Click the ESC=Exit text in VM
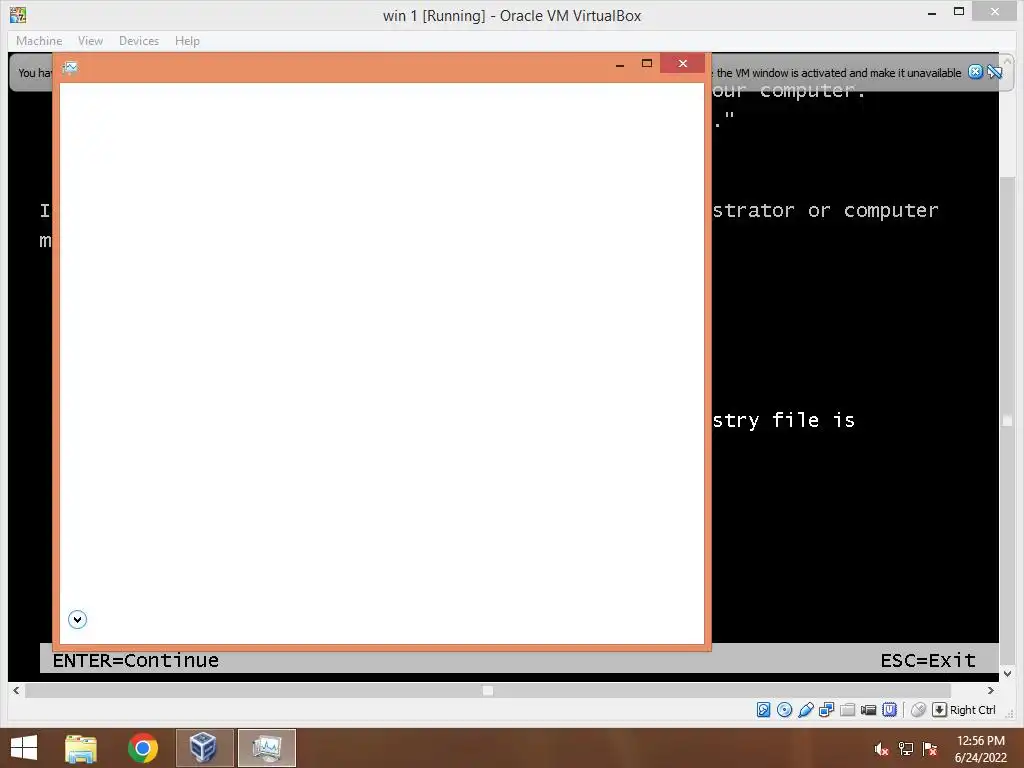 (928, 660)
